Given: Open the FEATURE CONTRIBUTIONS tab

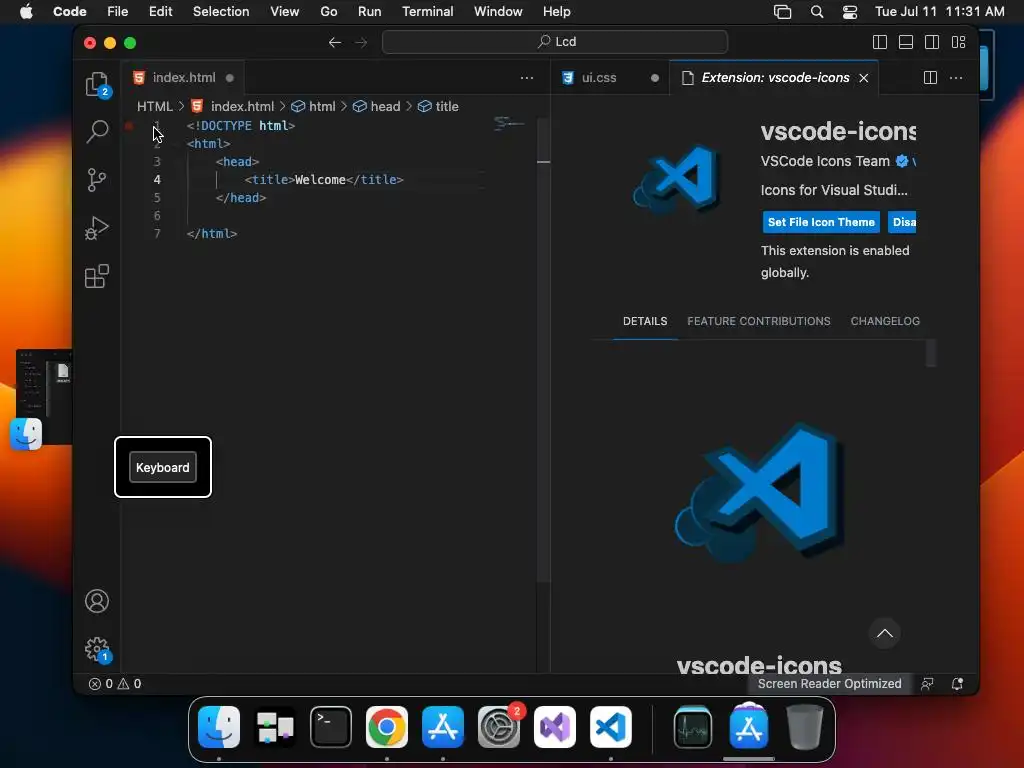Looking at the screenshot, I should coord(759,321).
